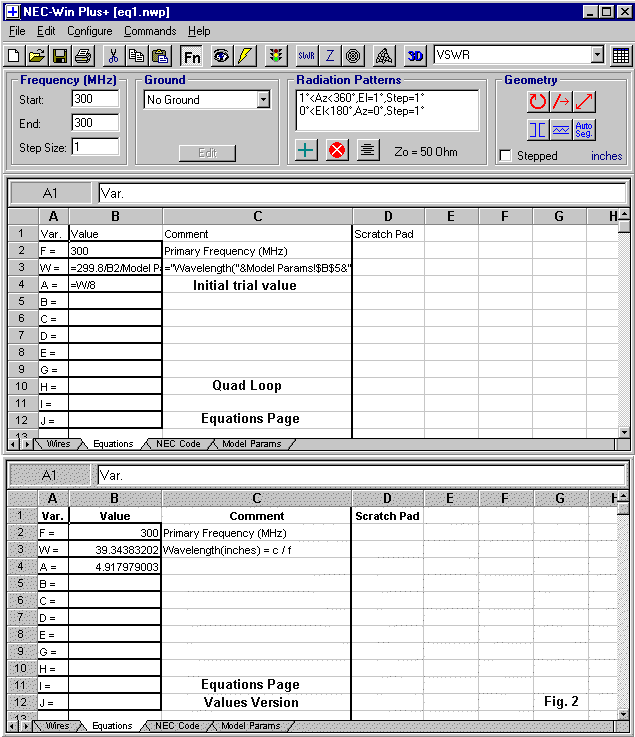Click the Print toolbar icon

82,56
